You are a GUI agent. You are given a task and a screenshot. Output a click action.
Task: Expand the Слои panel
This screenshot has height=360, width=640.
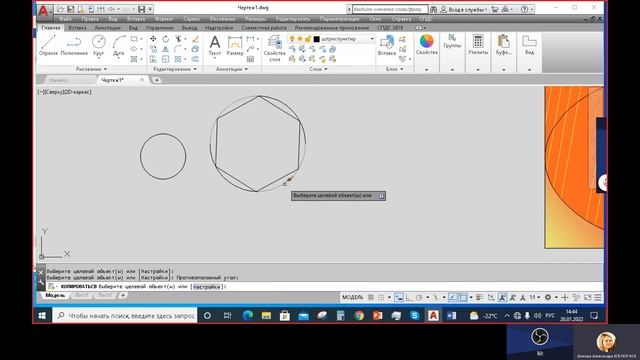click(318, 69)
